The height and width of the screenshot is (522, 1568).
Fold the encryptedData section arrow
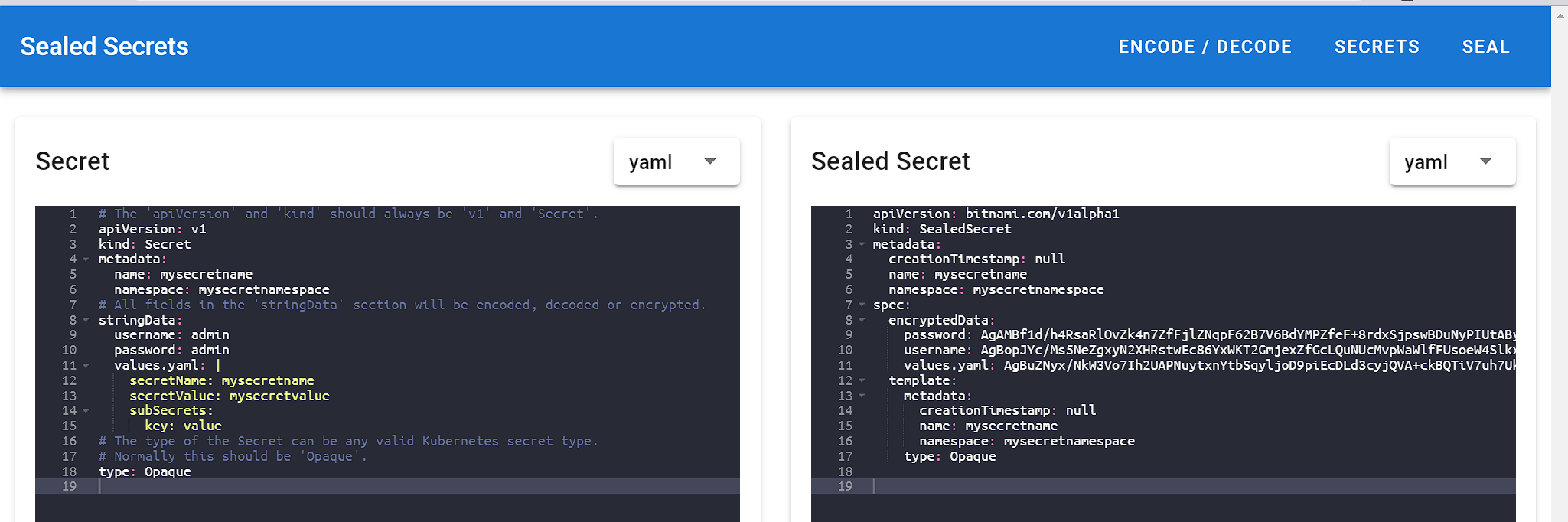[862, 320]
